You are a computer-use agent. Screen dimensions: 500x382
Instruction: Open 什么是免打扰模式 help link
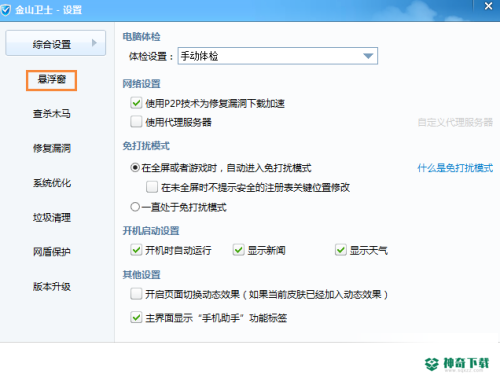pyautogui.click(x=455, y=168)
